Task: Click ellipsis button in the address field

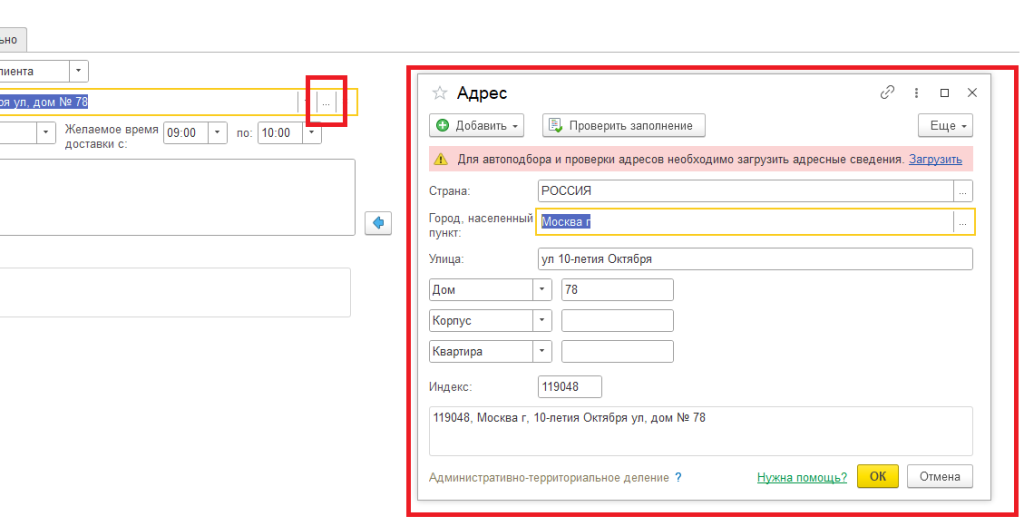Action: click(326, 102)
